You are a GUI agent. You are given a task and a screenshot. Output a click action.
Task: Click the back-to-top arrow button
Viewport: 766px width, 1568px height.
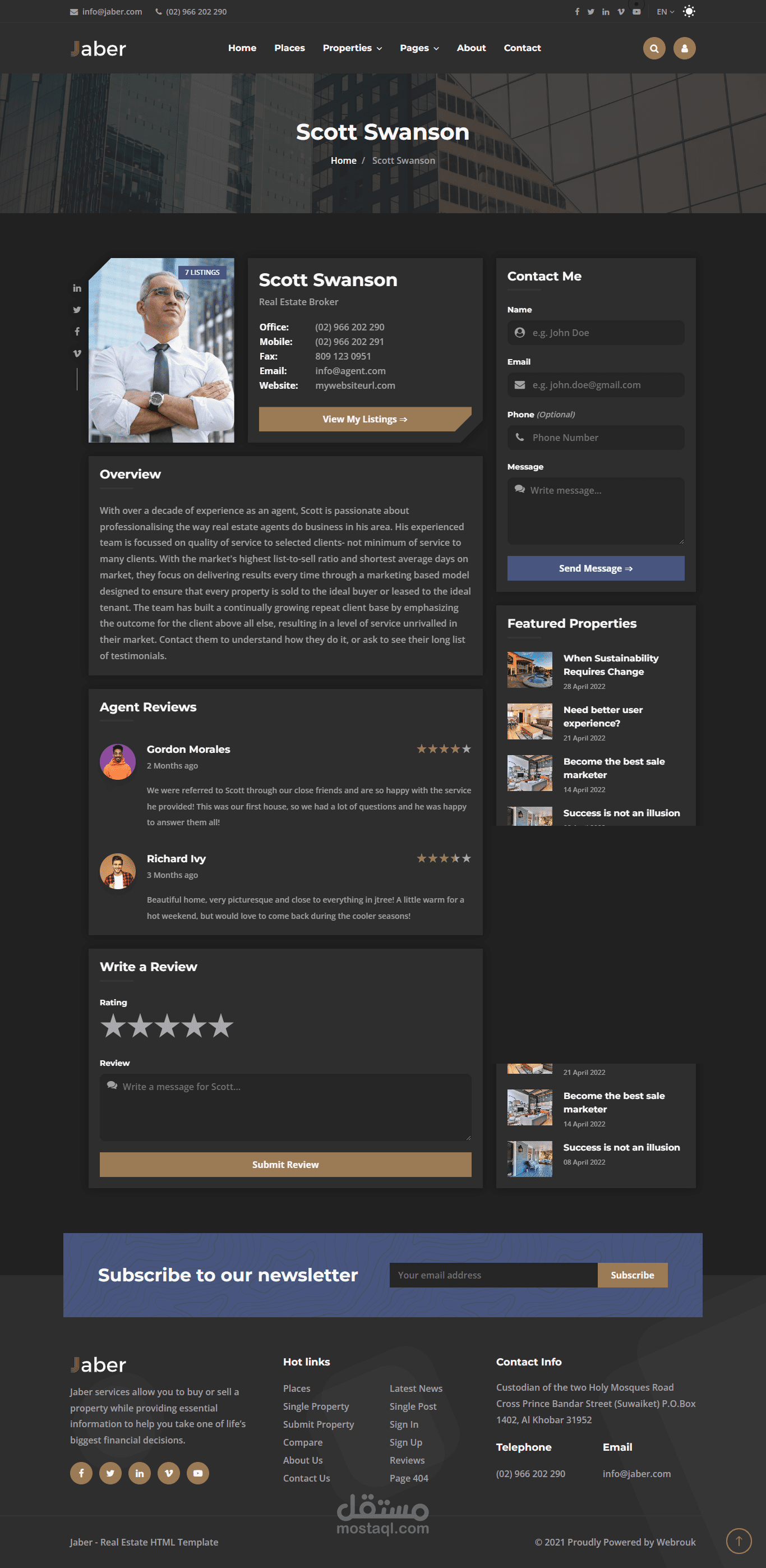739,1541
